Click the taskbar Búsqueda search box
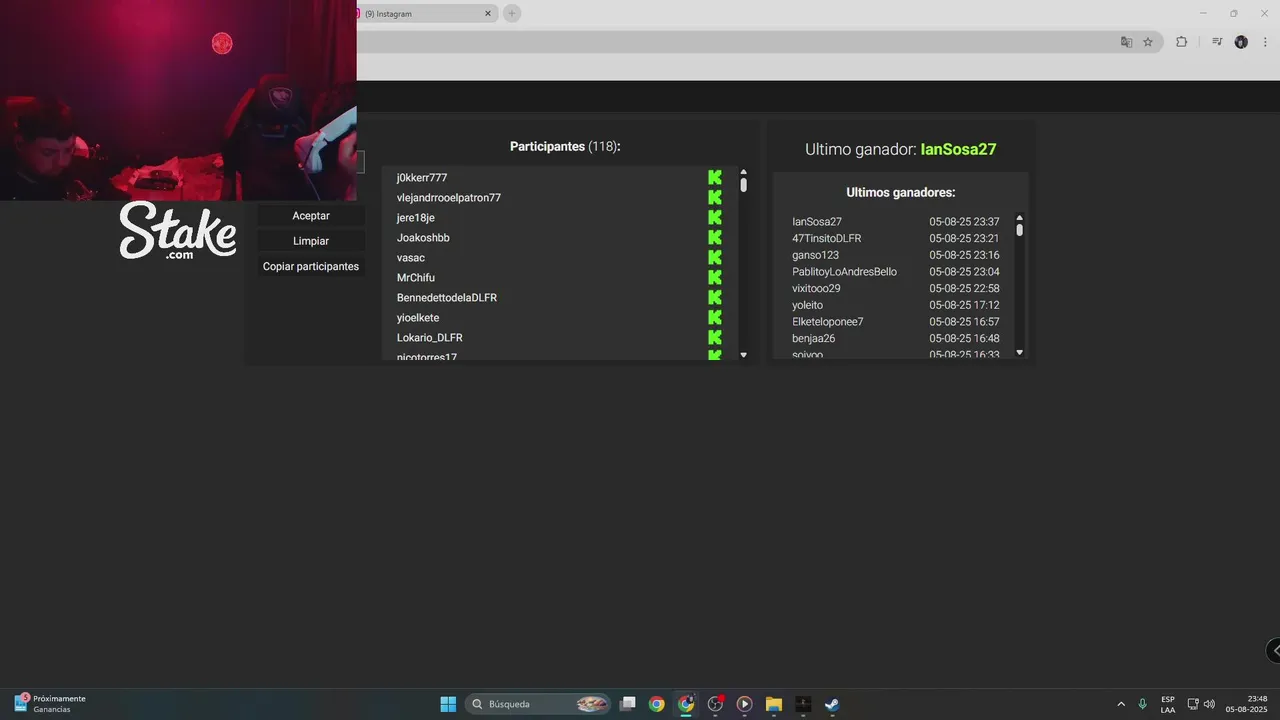1280x720 pixels. pyautogui.click(x=538, y=704)
